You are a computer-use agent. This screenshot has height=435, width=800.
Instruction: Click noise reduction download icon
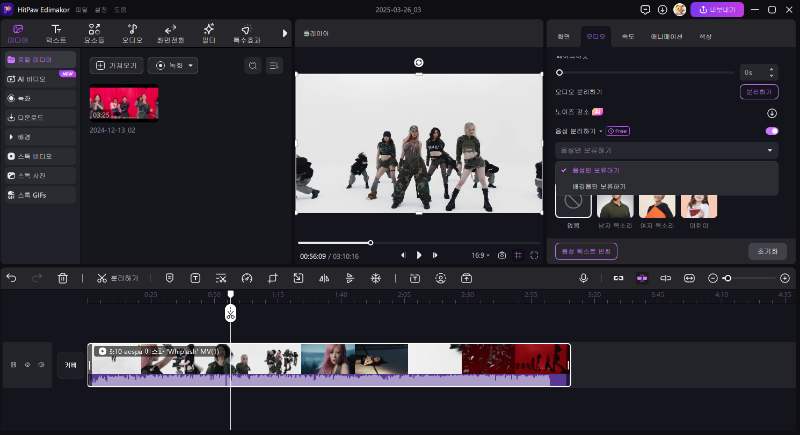(771, 113)
